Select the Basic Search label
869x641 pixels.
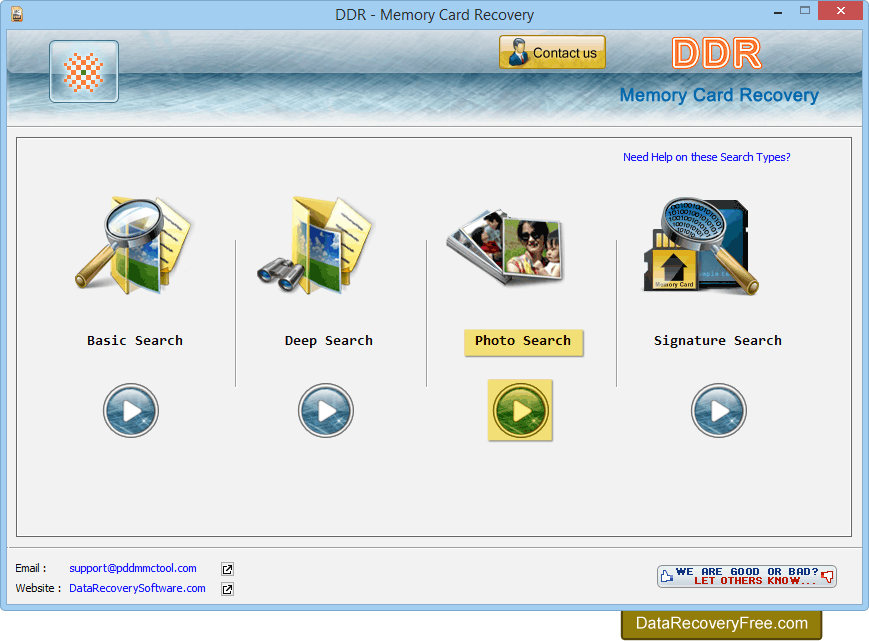pos(135,341)
